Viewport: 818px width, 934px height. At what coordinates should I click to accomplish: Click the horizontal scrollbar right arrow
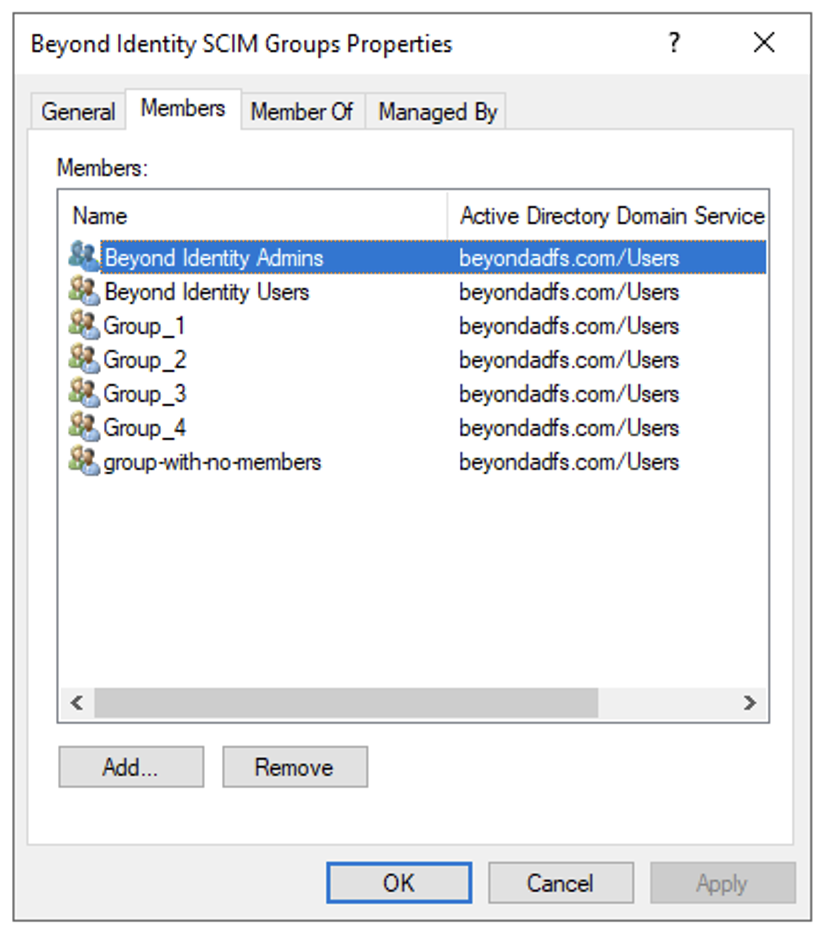coord(750,703)
